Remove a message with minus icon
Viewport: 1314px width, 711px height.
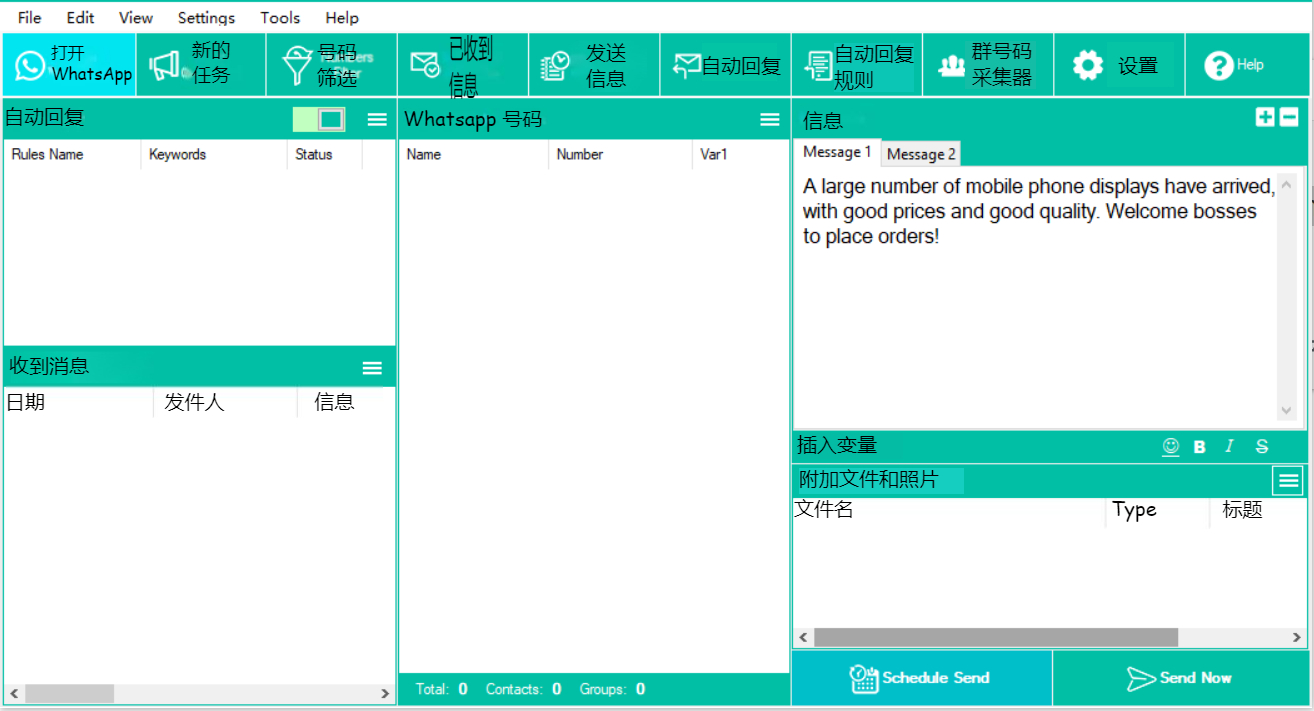(1289, 117)
